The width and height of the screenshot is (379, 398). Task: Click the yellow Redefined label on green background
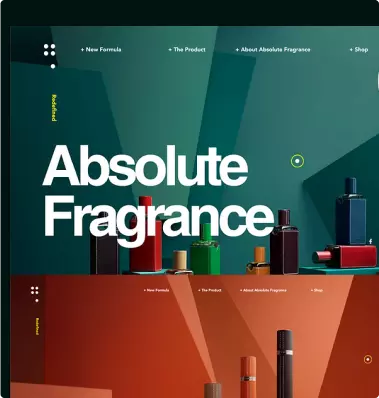[53, 108]
